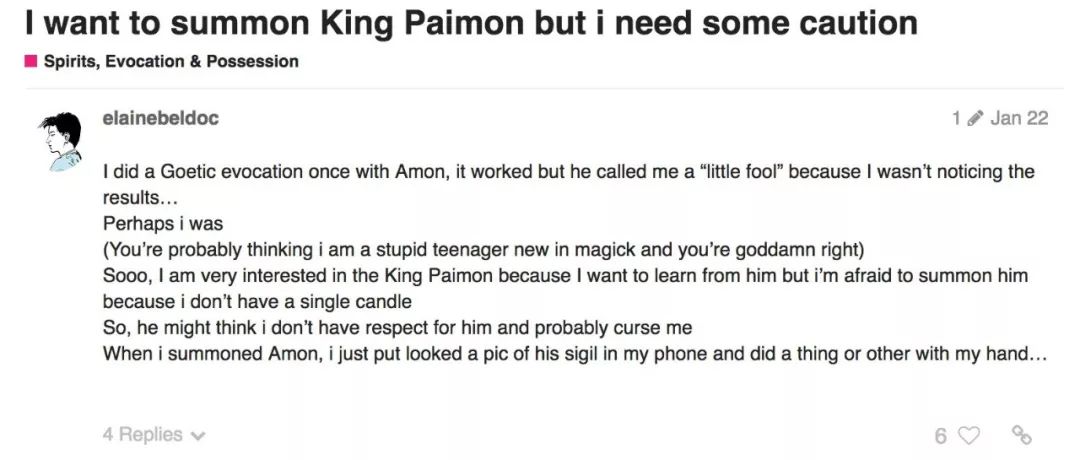Like the post with the heart icon
Image resolution: width=1080 pixels, height=460 pixels.
click(969, 435)
